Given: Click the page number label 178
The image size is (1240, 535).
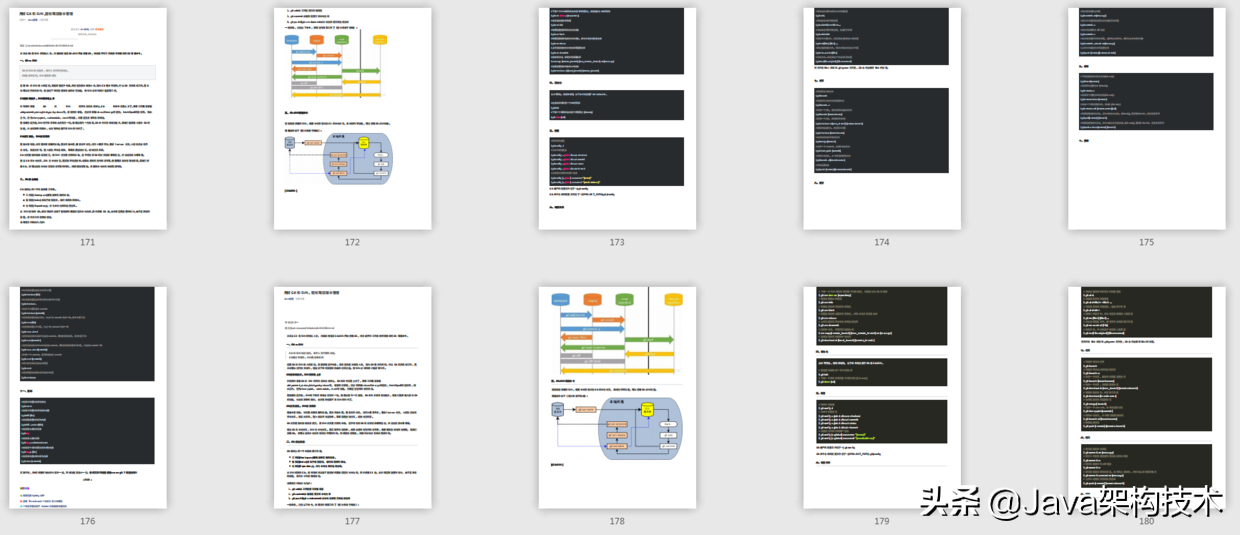Looking at the screenshot, I should pyautogui.click(x=617, y=521).
